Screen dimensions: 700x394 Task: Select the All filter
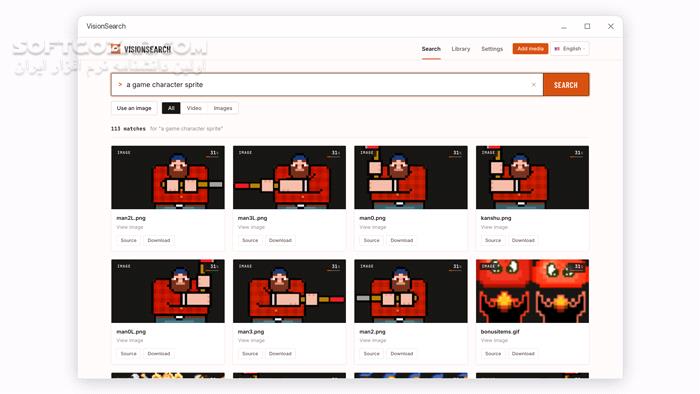[171, 108]
